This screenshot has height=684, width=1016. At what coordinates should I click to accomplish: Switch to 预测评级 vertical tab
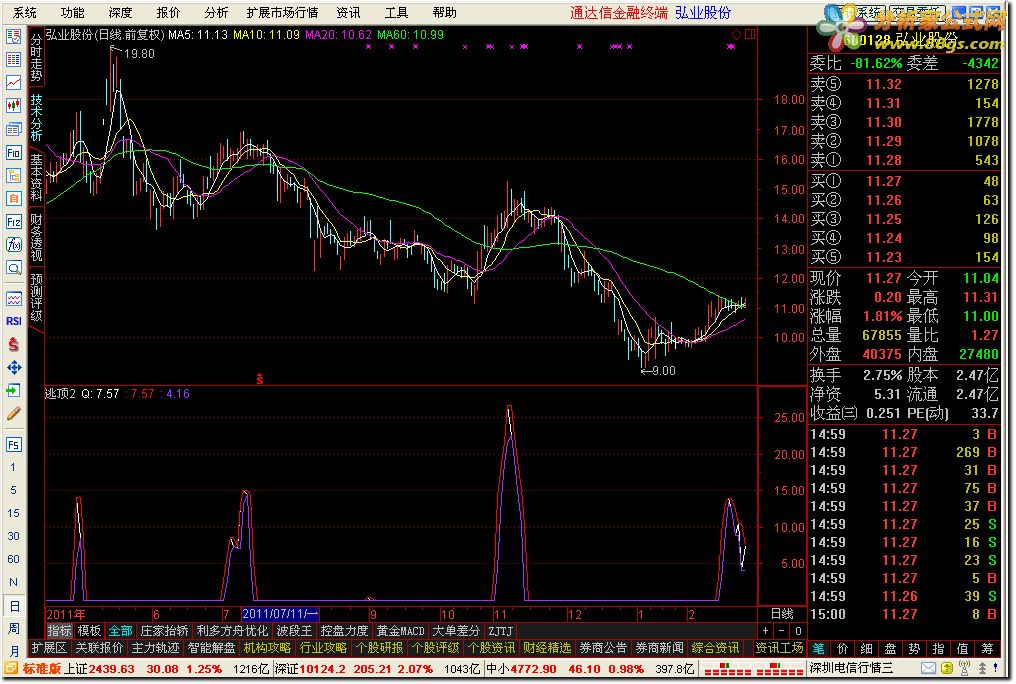pos(36,297)
